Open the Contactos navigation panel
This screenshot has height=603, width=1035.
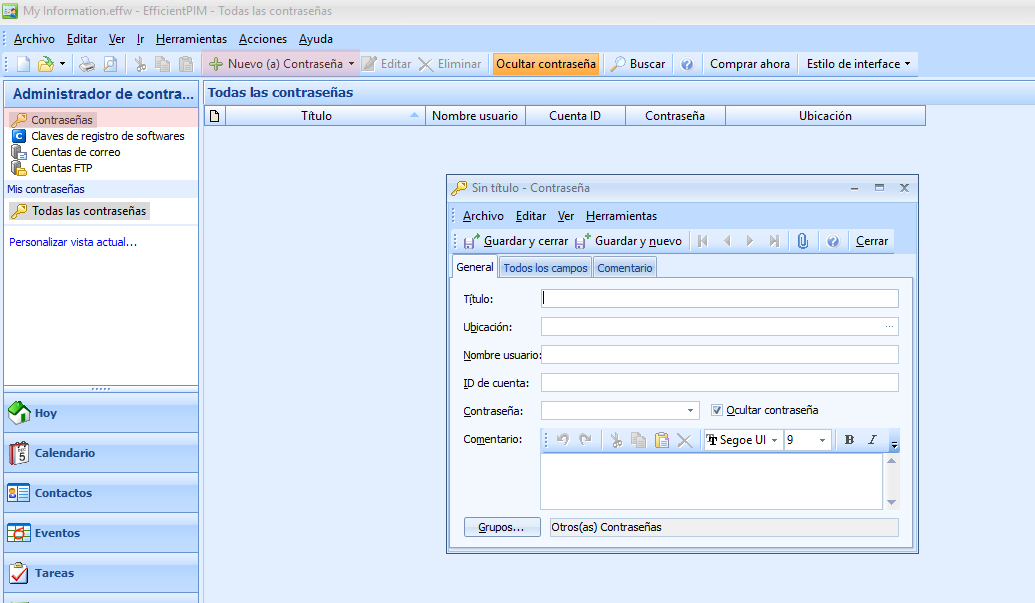click(x=101, y=493)
